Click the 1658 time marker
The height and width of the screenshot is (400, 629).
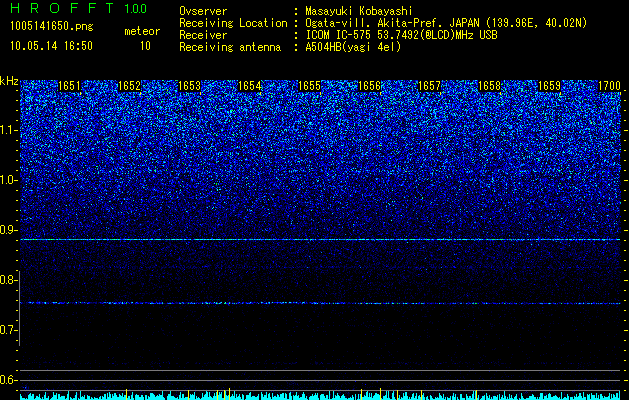[489, 86]
